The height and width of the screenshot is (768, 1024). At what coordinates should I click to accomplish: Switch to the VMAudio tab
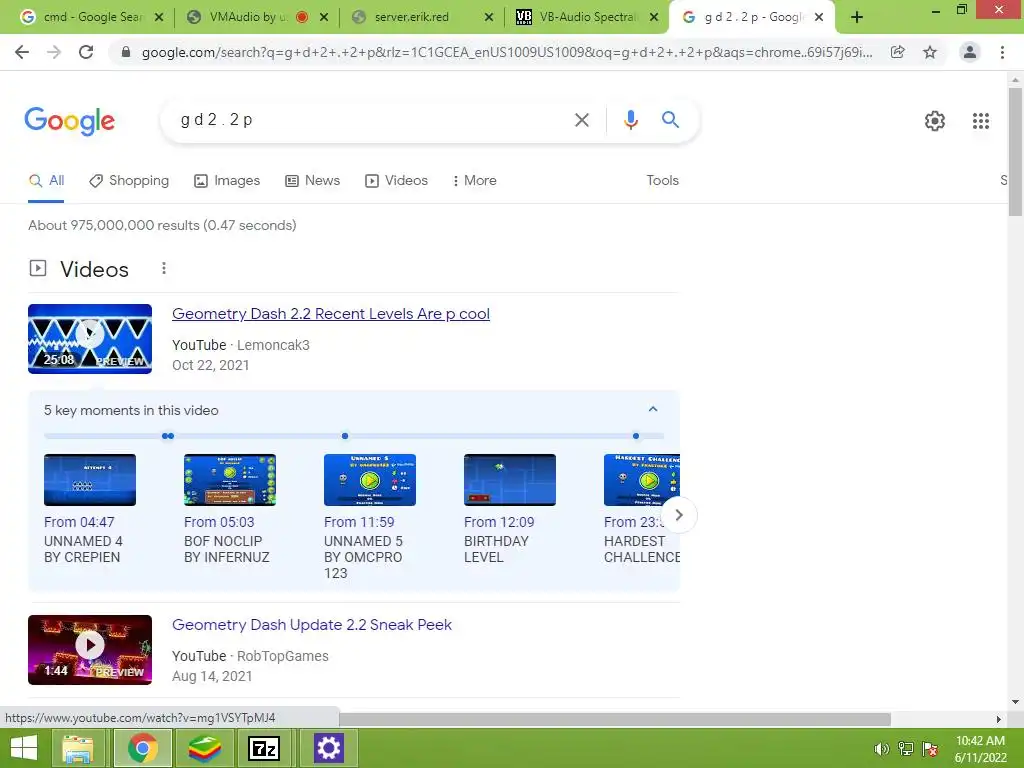point(248,18)
